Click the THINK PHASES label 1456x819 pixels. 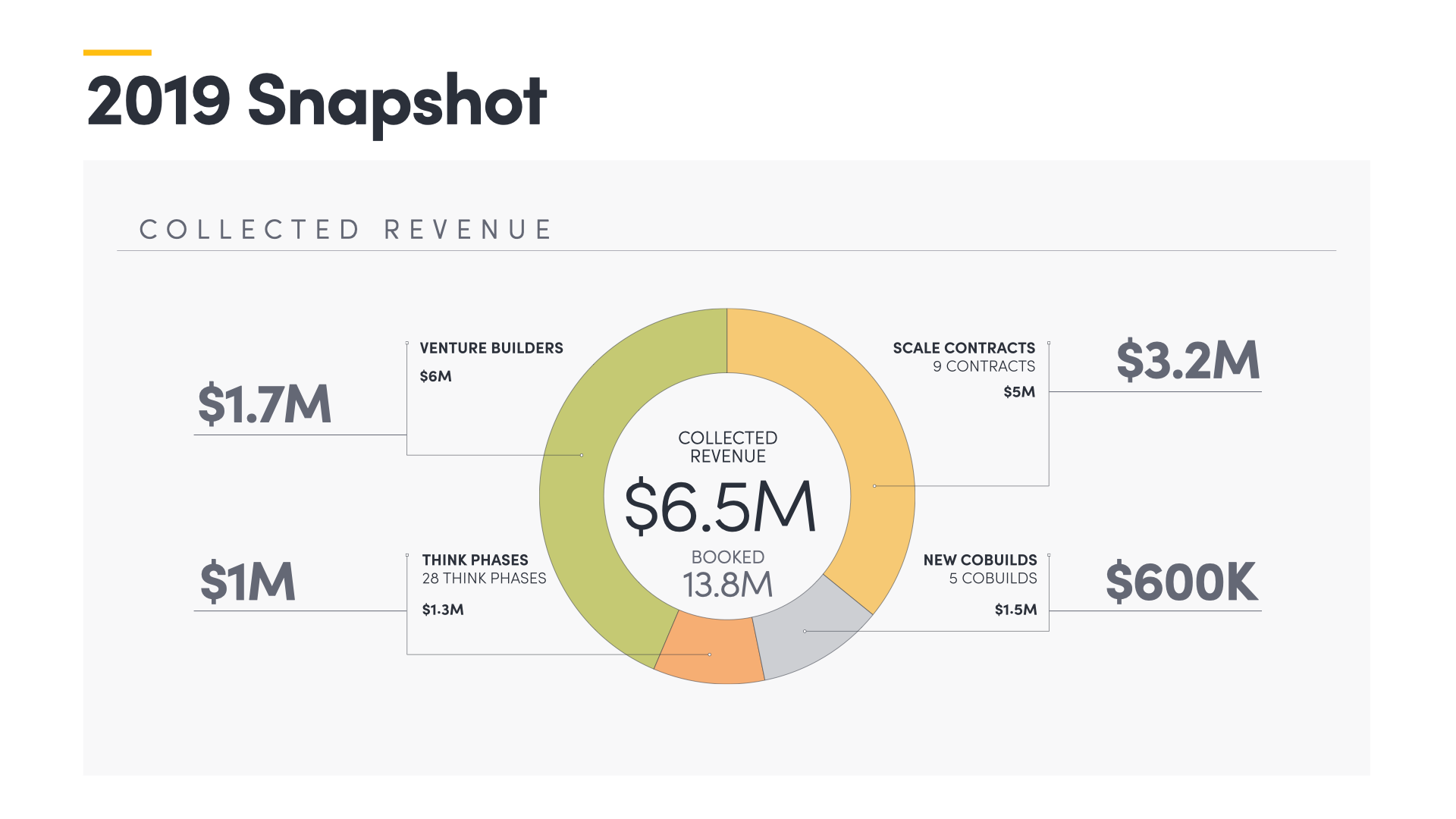(x=475, y=560)
